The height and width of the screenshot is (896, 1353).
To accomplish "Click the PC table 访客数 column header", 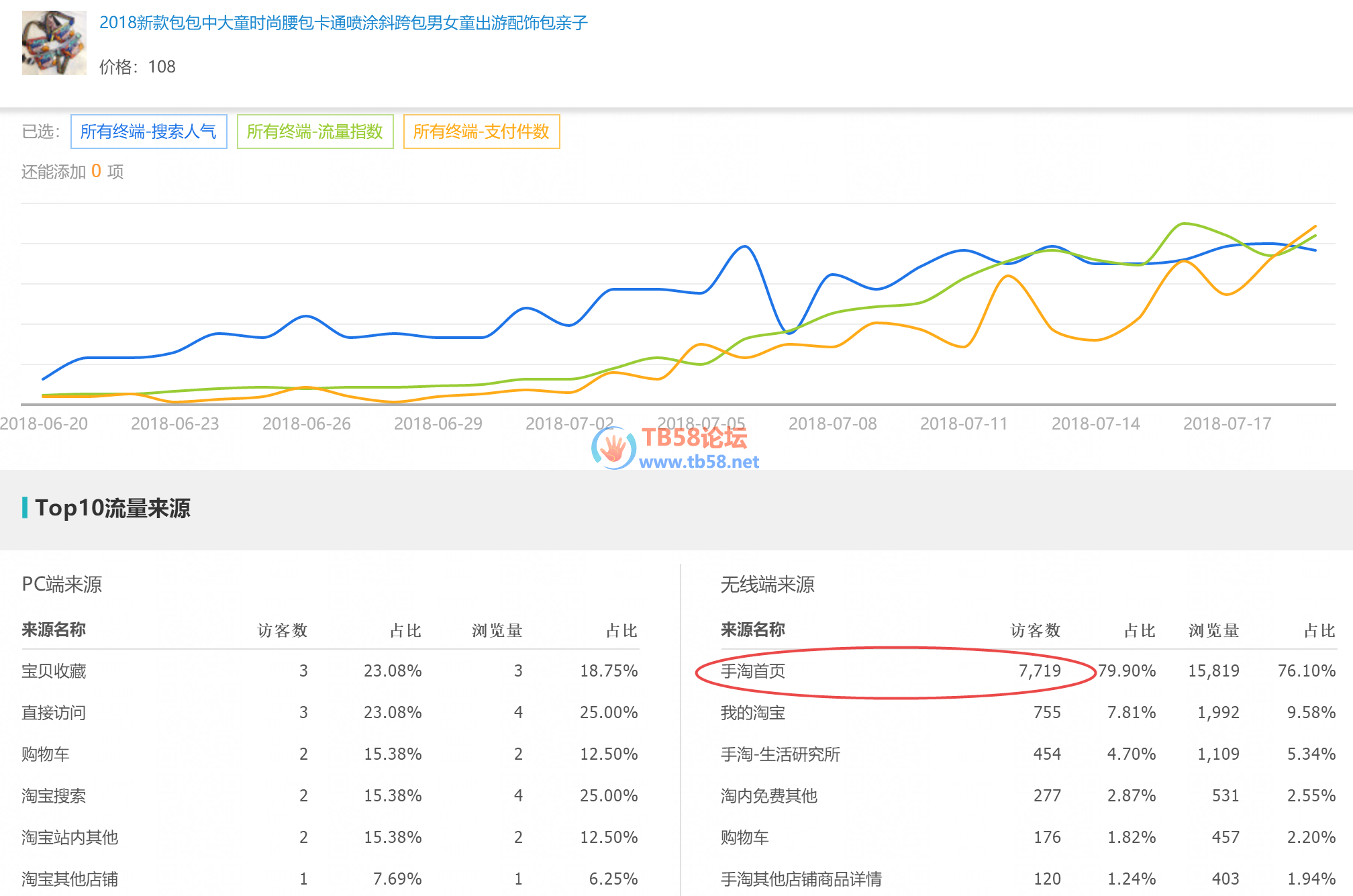I will (283, 630).
